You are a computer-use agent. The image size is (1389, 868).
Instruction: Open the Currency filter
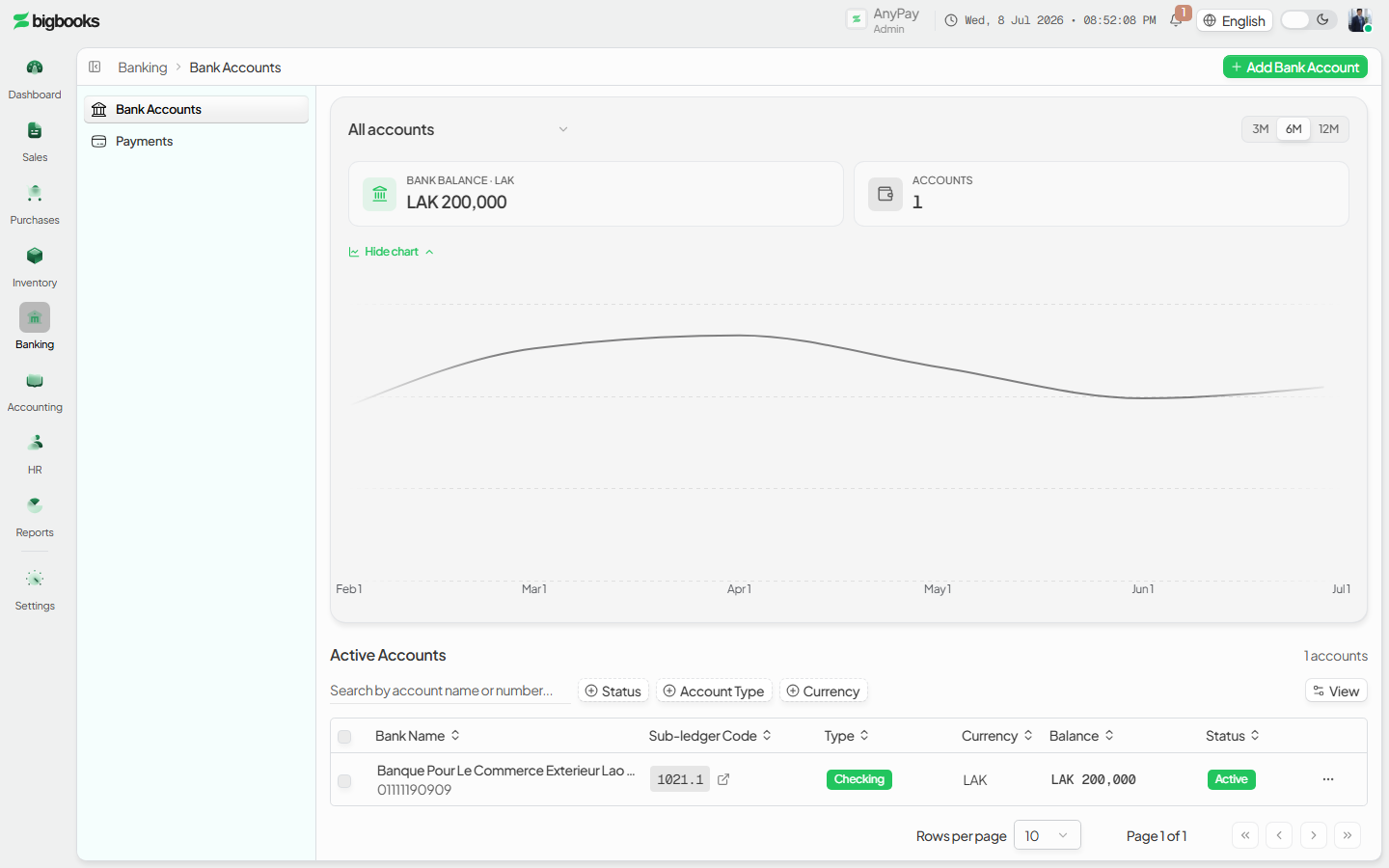click(824, 692)
